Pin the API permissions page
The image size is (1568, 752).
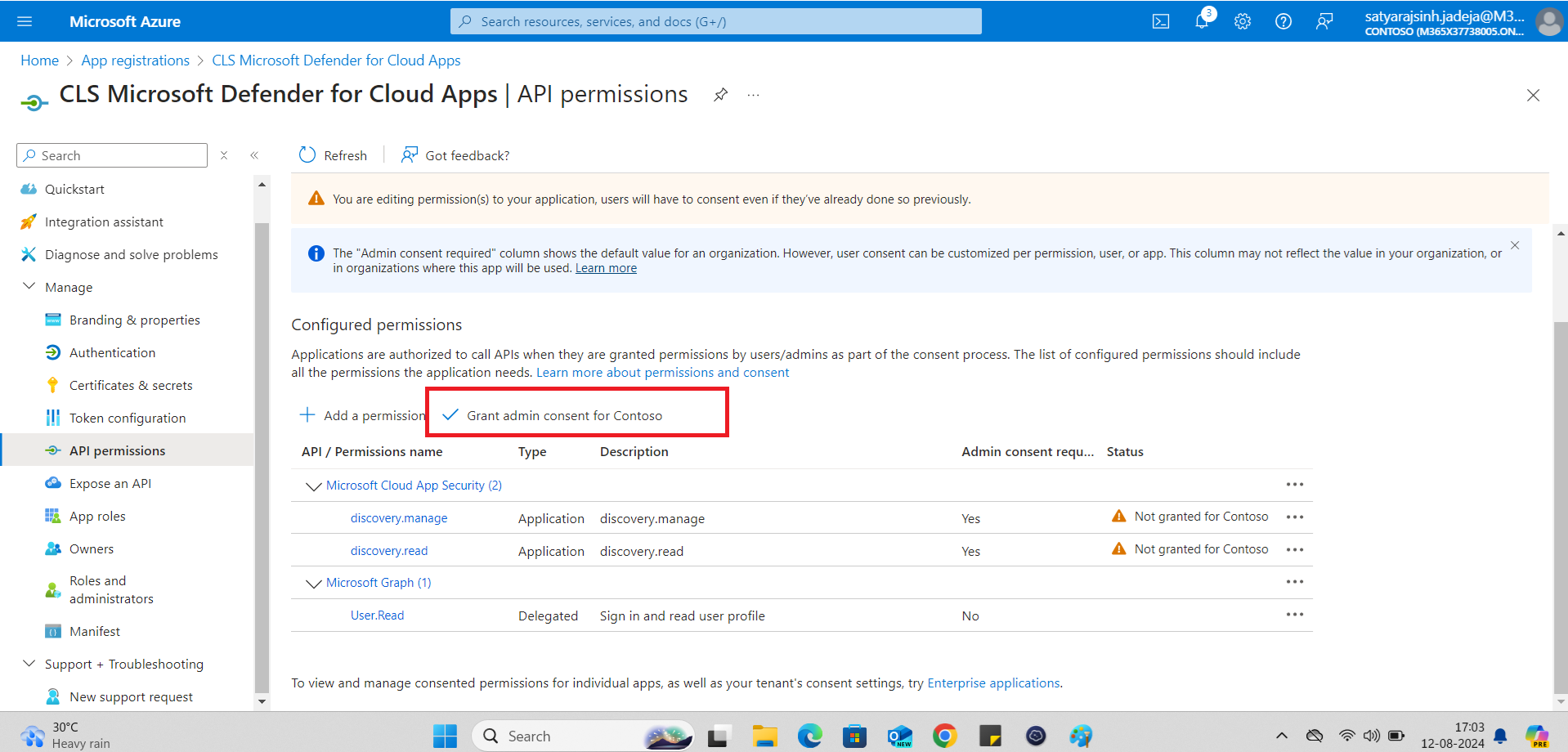(x=720, y=95)
